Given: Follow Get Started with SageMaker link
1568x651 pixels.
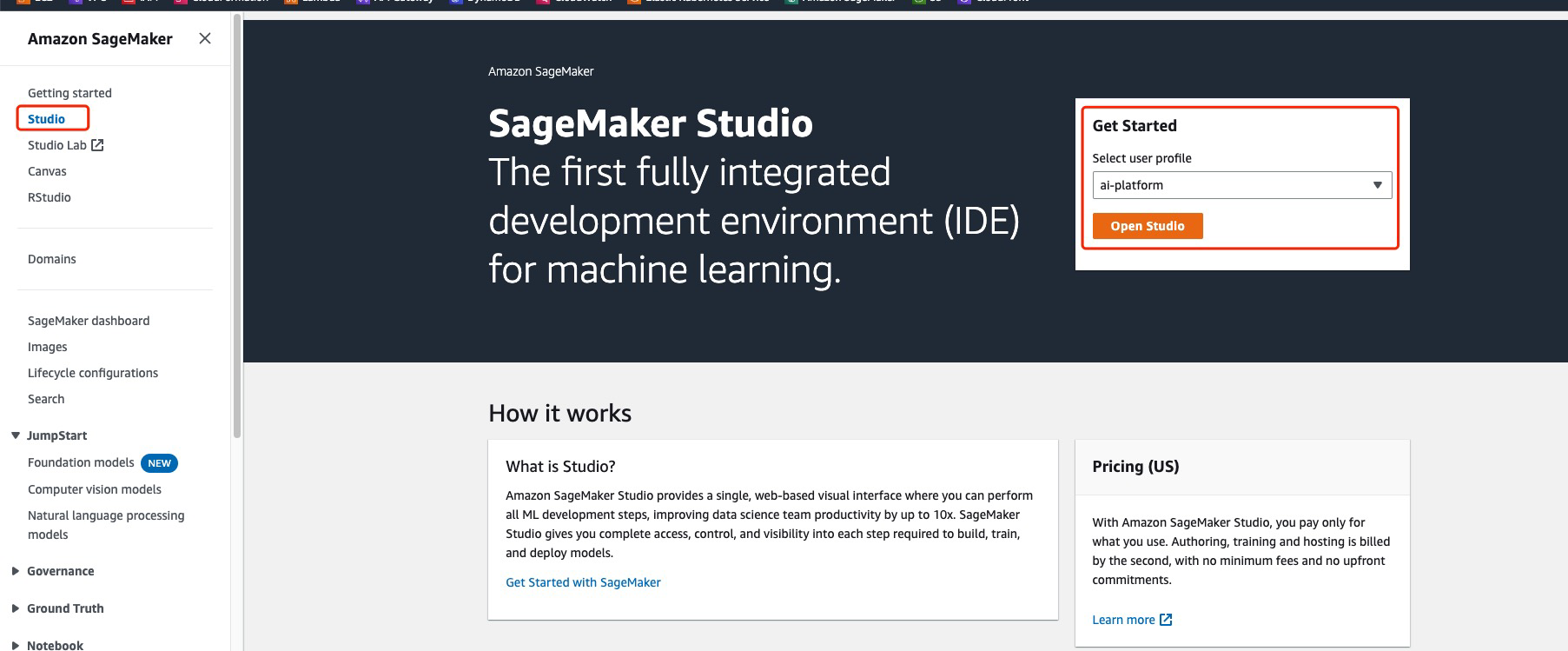Looking at the screenshot, I should click(x=583, y=582).
